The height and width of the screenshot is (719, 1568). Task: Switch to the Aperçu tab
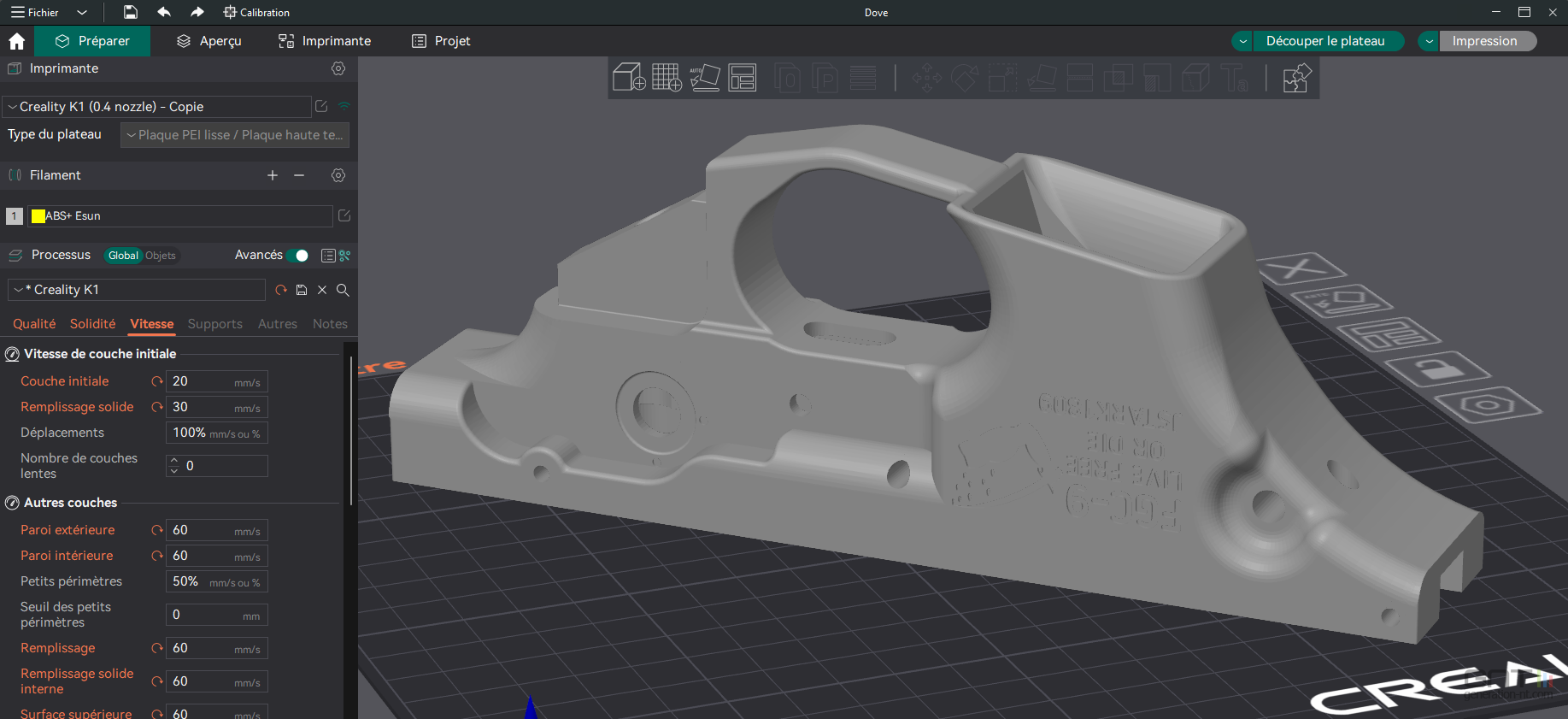(209, 41)
